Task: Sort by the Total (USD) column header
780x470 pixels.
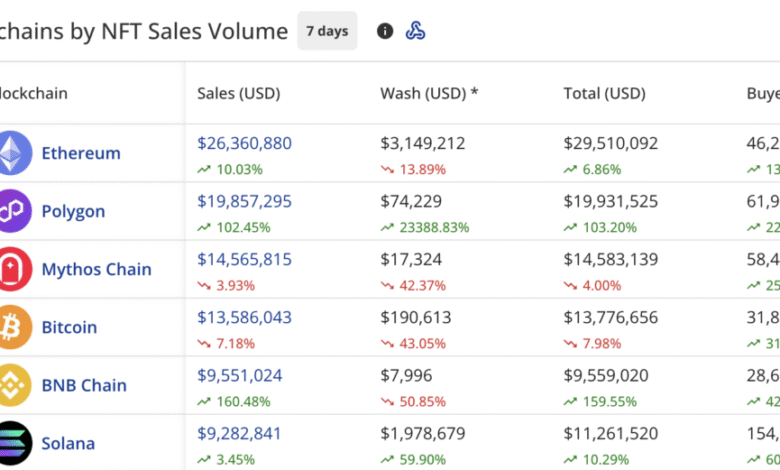Action: tap(604, 94)
